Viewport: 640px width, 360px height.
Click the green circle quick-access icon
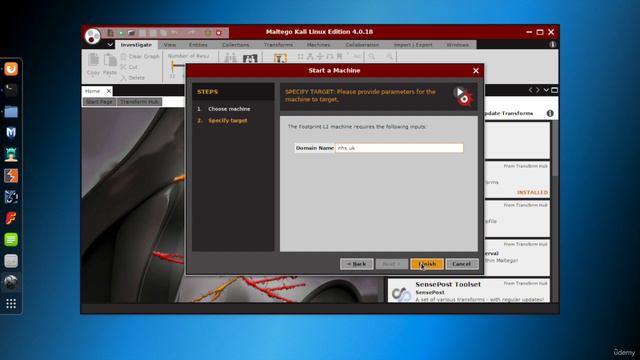pyautogui.click(x=121, y=33)
